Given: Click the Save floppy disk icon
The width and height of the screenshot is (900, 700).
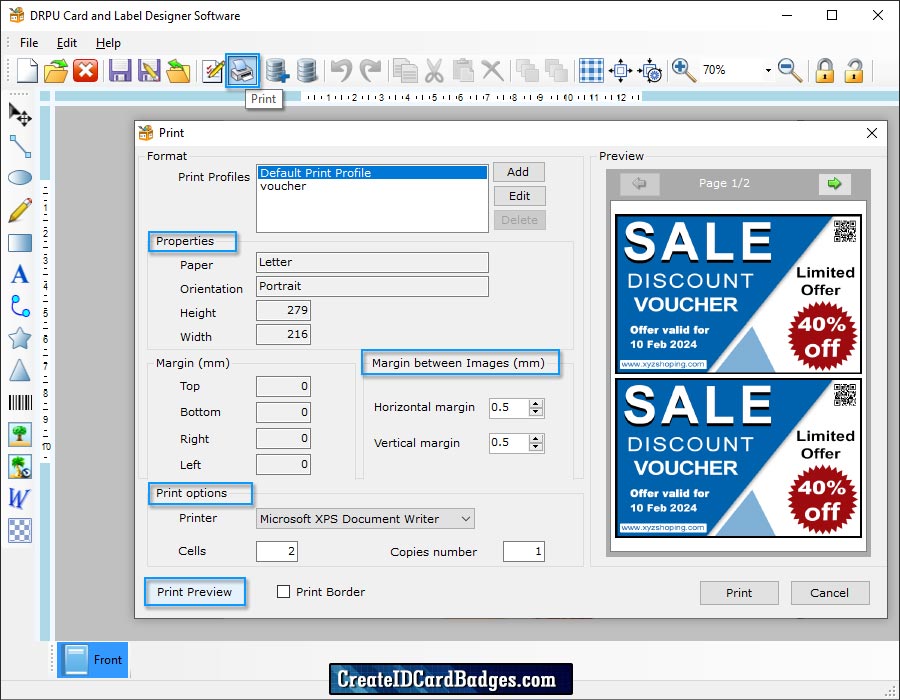Looking at the screenshot, I should pyautogui.click(x=121, y=71).
